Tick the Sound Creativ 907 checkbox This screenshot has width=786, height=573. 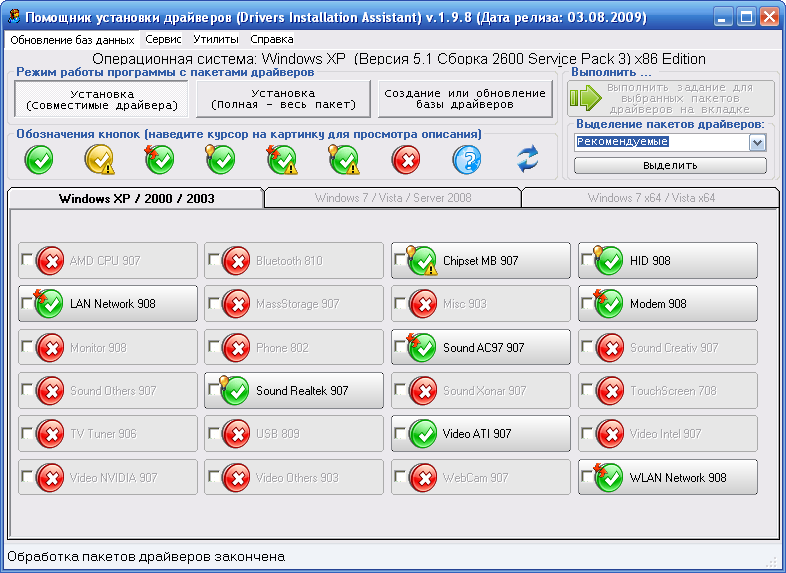pos(586,346)
